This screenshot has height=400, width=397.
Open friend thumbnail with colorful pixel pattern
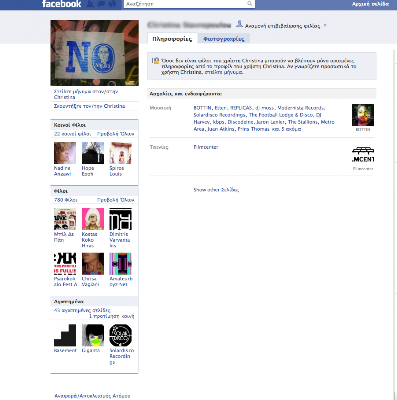[x=121, y=264]
